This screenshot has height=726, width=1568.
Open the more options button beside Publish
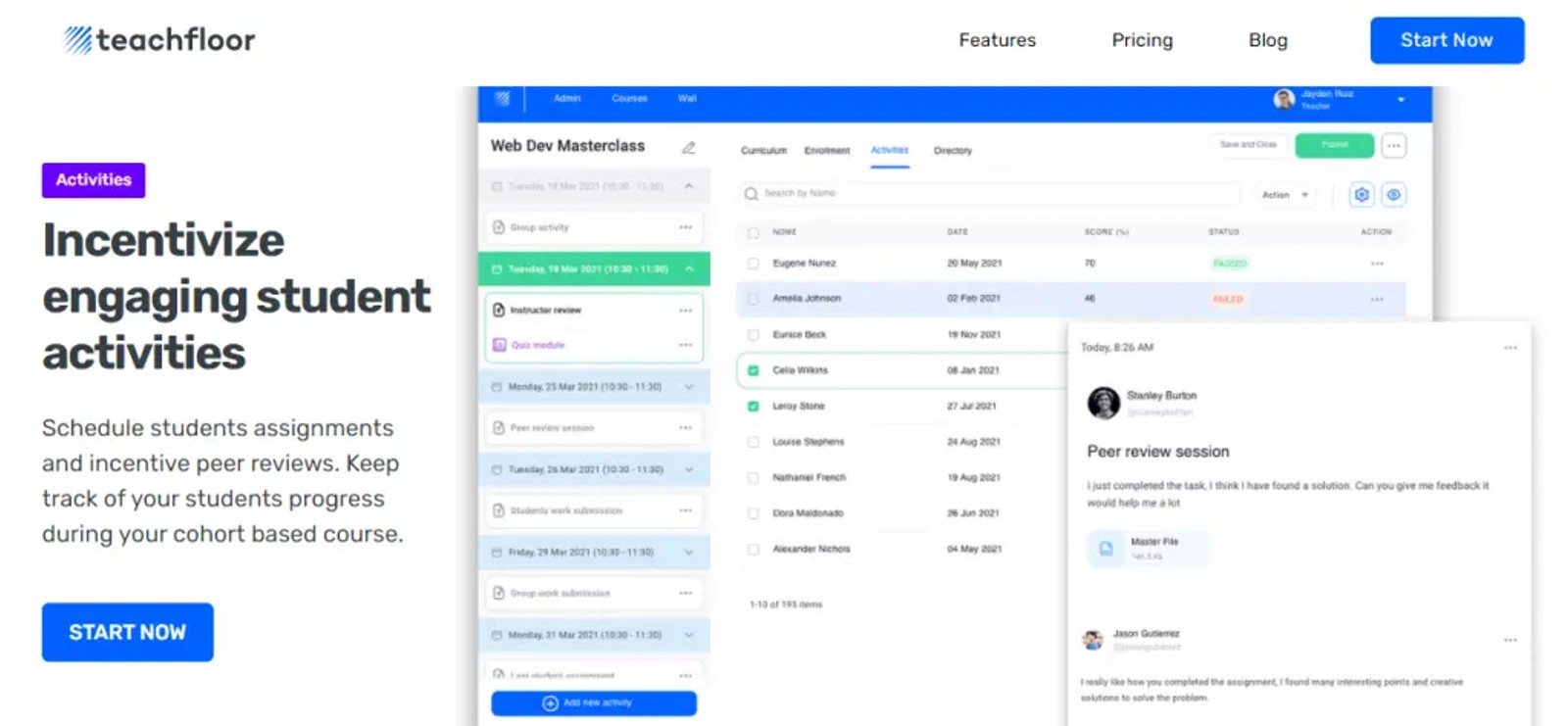[1394, 146]
